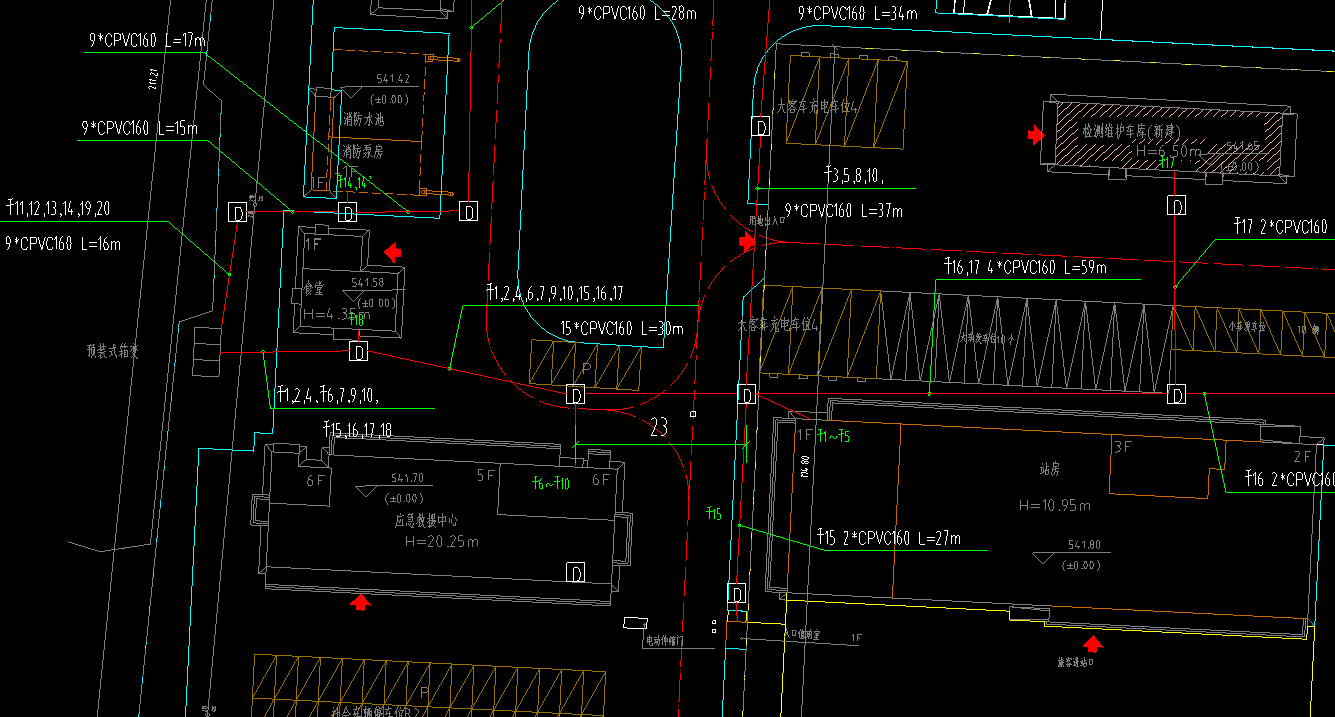Select the green '千6~千10' label
The width and height of the screenshot is (1335, 717).
coord(551,483)
